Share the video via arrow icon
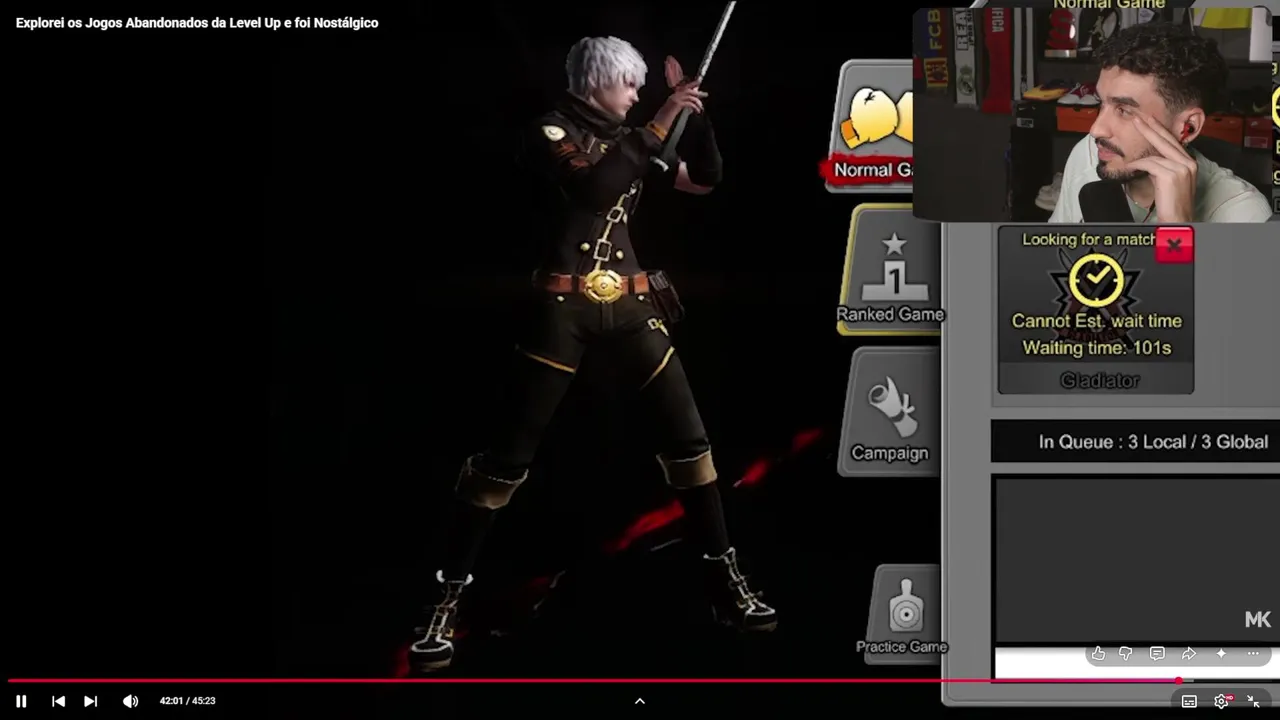The image size is (1280, 720). 1189,653
